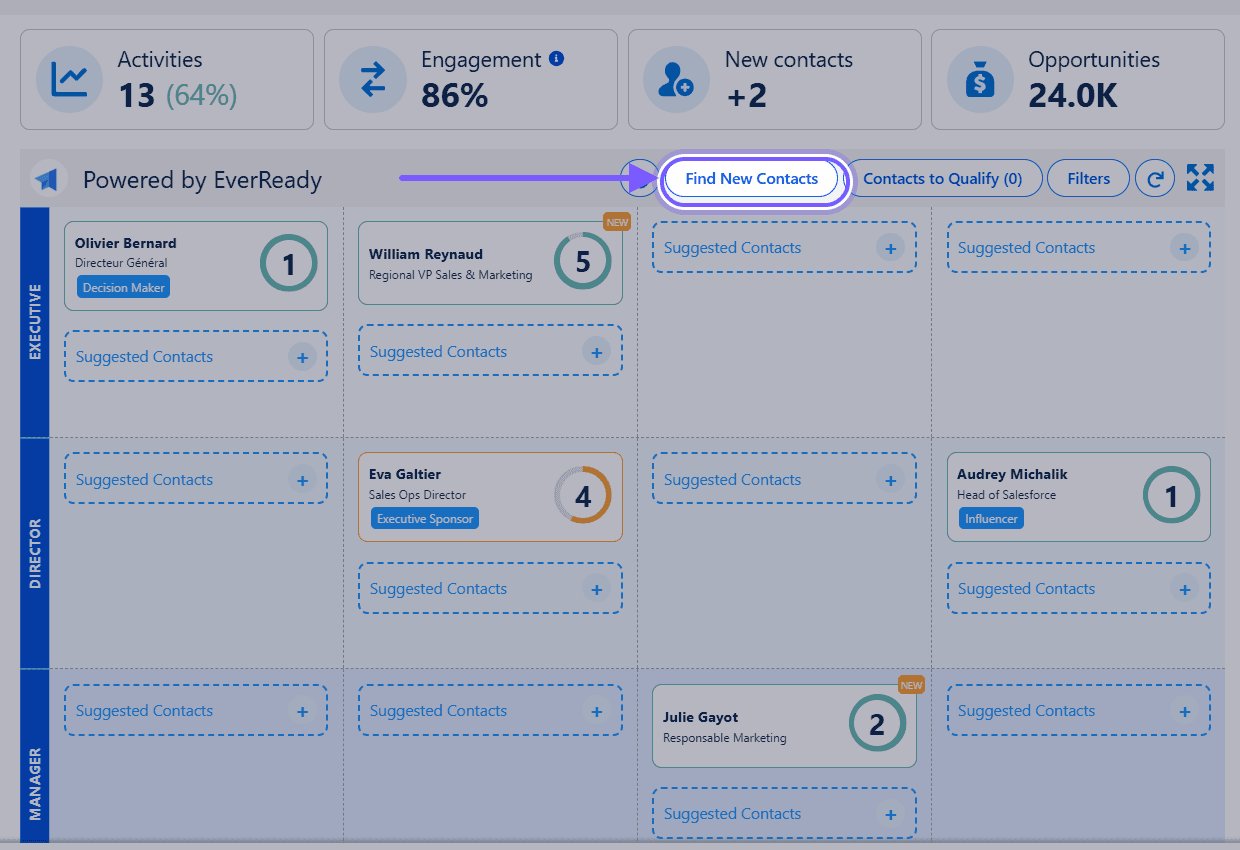Open the Filters options
The height and width of the screenshot is (850, 1240).
[1089, 179]
